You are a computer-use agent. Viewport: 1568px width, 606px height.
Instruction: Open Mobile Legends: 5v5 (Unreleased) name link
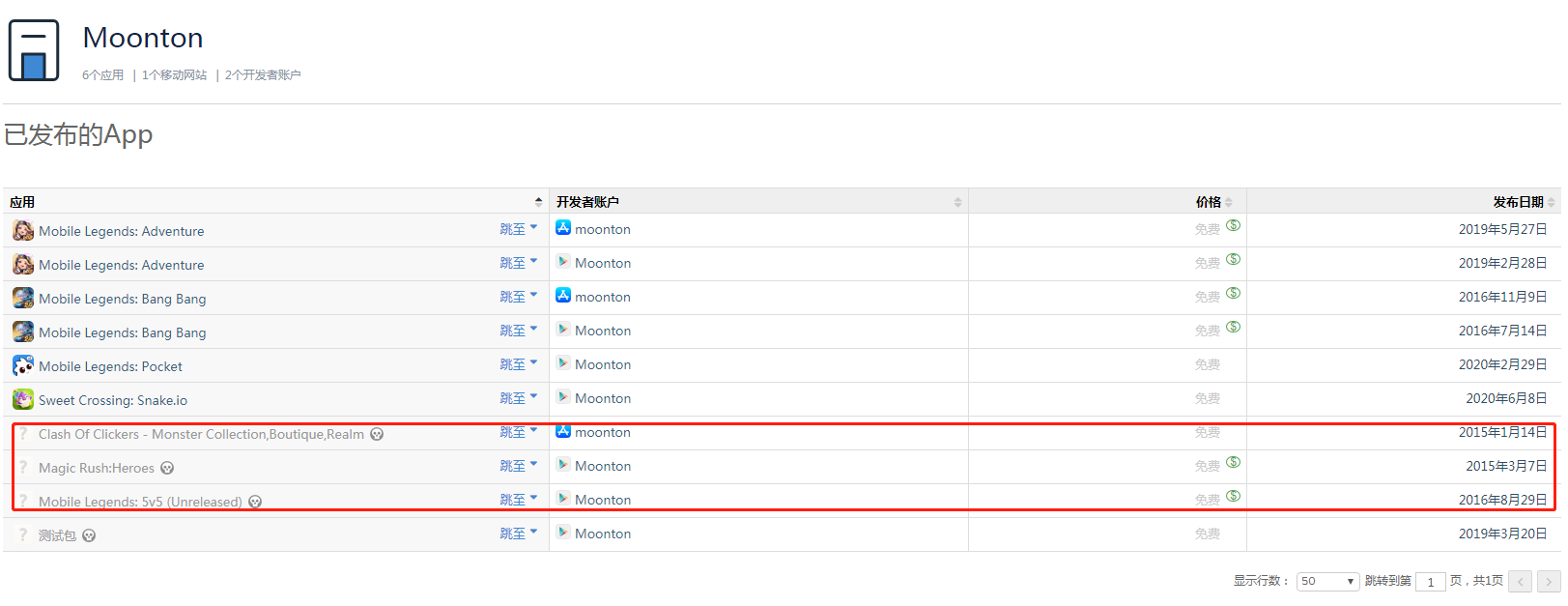point(140,503)
